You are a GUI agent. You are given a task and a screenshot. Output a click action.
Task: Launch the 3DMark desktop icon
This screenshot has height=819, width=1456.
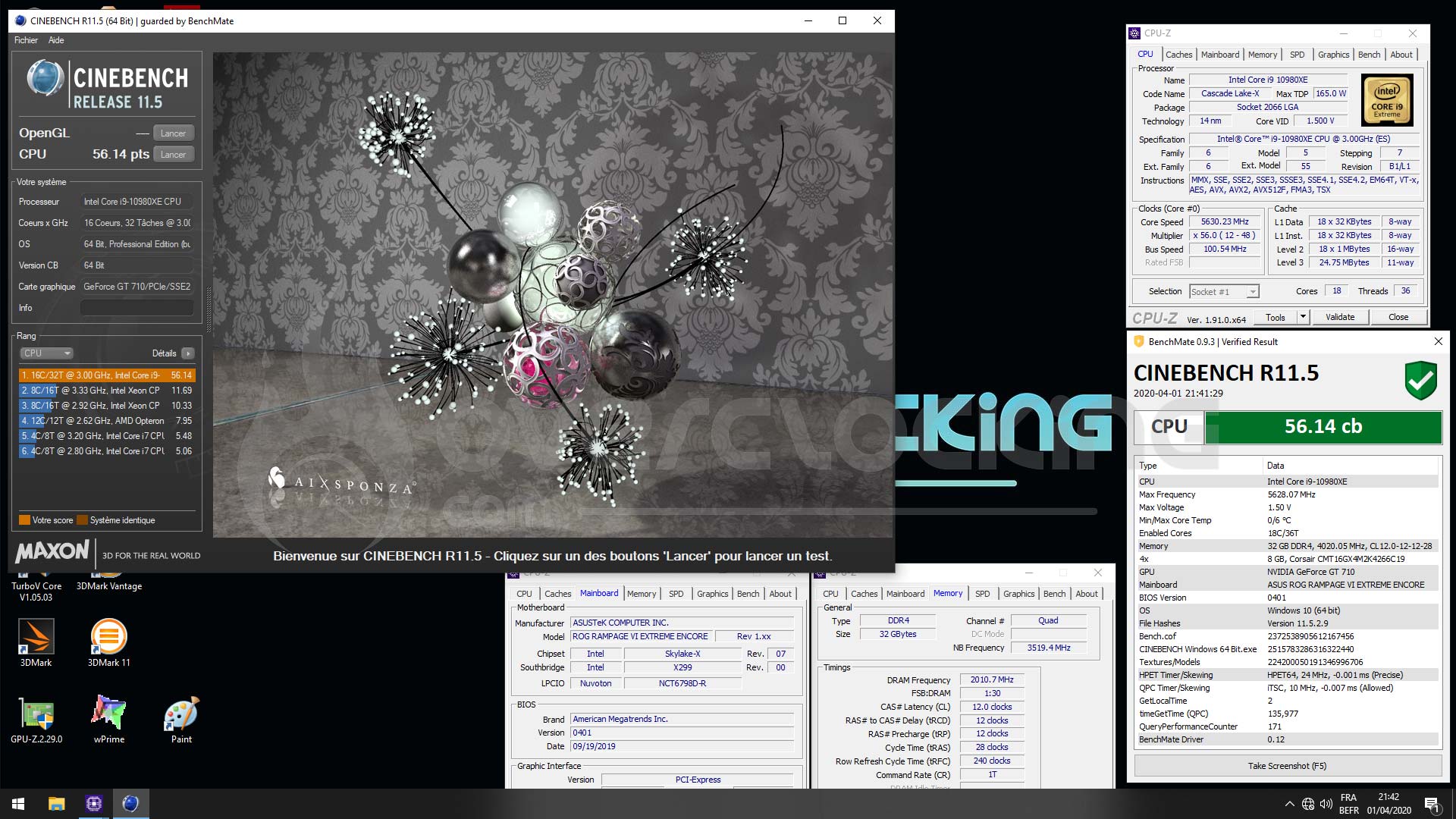click(36, 642)
